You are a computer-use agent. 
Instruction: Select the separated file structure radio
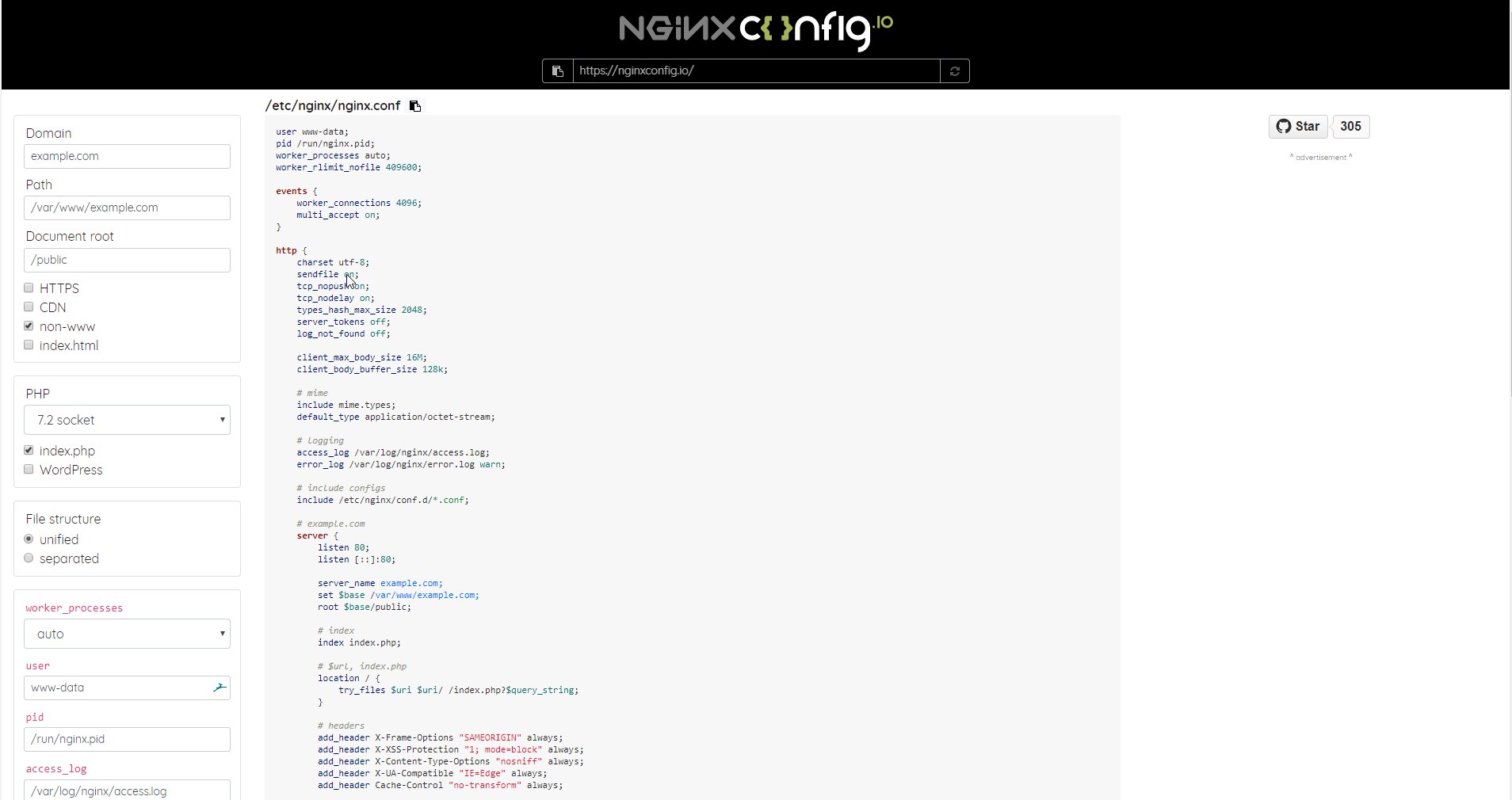[x=29, y=558]
